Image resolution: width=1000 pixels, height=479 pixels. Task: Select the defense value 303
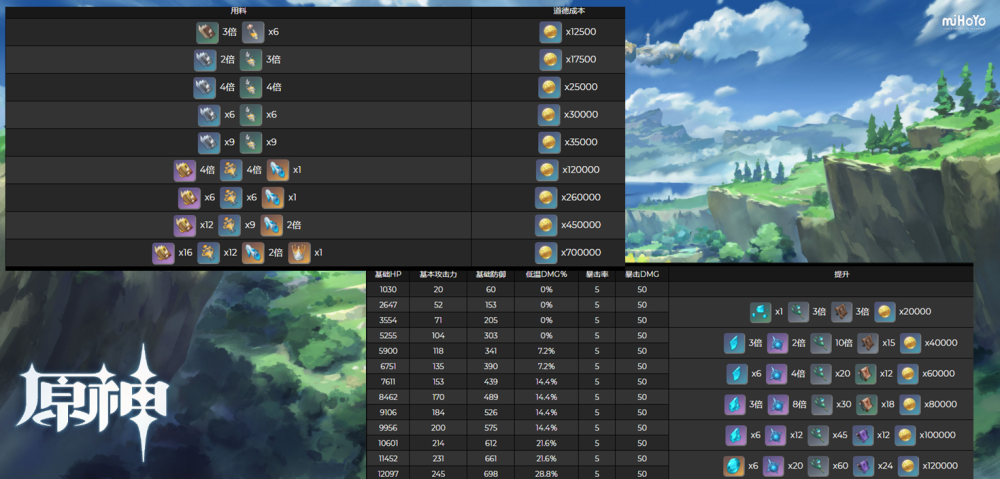tap(491, 335)
